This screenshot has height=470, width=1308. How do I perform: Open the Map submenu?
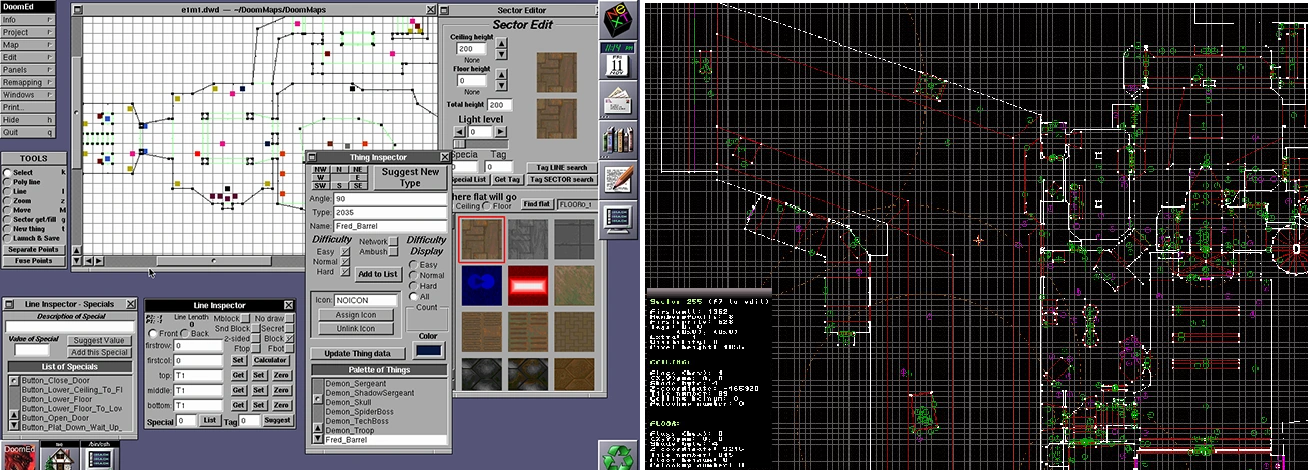click(28, 44)
